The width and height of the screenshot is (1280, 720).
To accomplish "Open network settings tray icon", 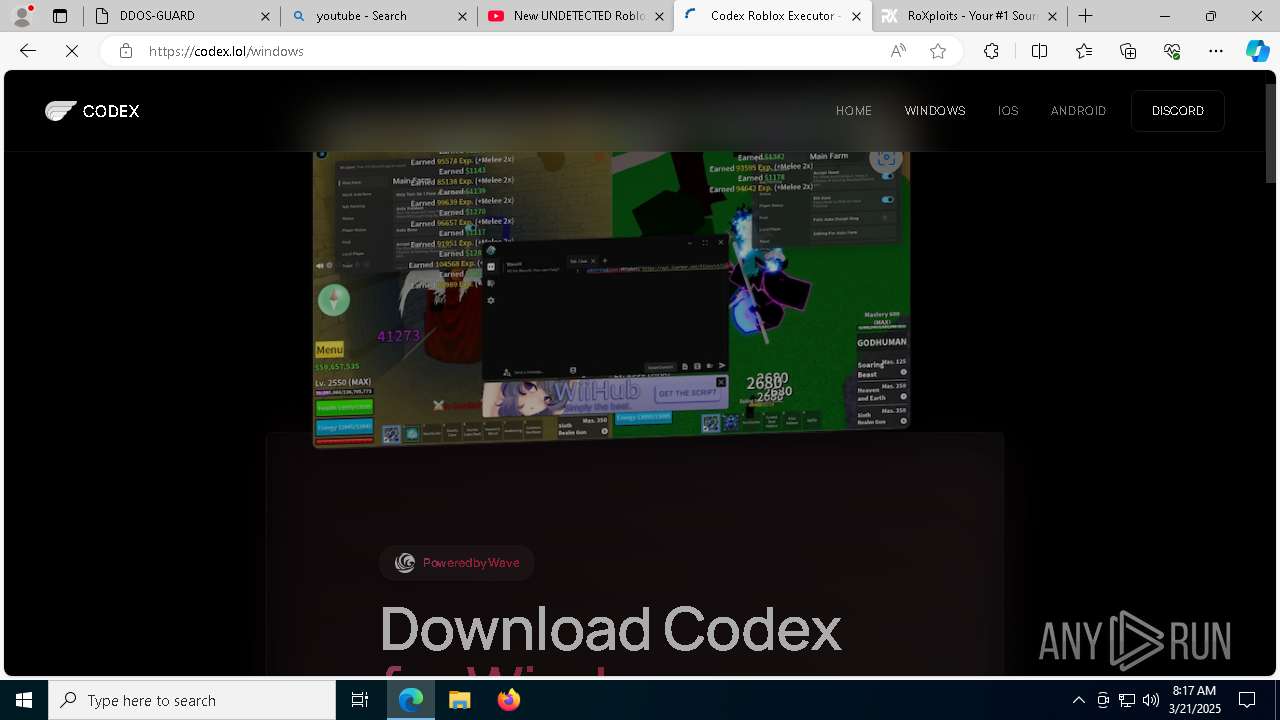I will pyautogui.click(x=1127, y=700).
